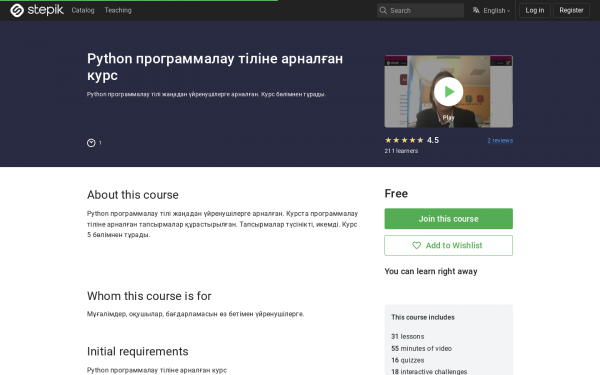The image size is (600, 375).
Task: Click the Register button
Action: click(571, 10)
